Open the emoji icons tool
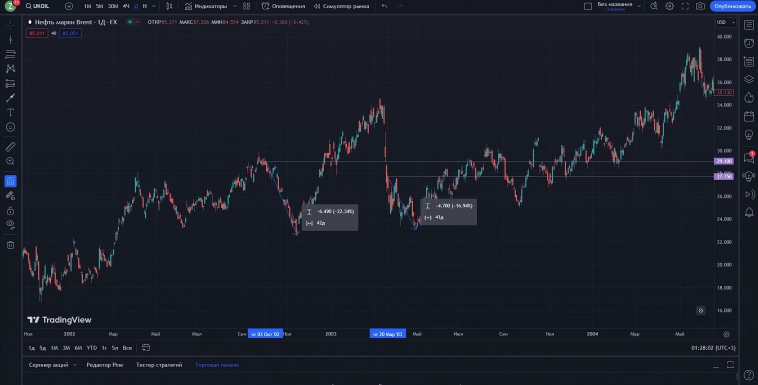 click(x=10, y=127)
